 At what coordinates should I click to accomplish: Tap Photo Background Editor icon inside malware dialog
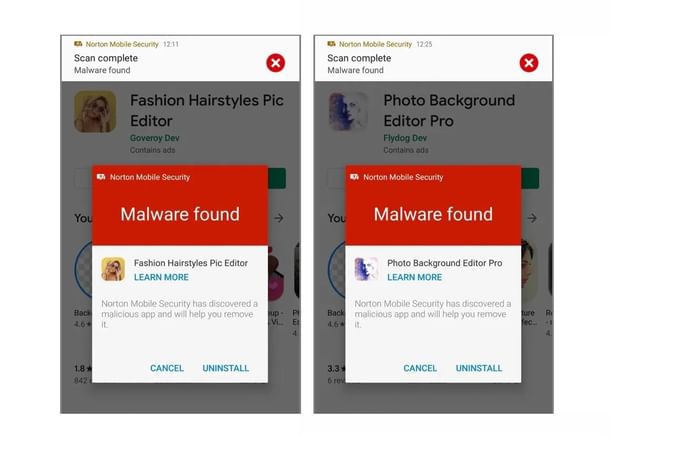point(366,269)
